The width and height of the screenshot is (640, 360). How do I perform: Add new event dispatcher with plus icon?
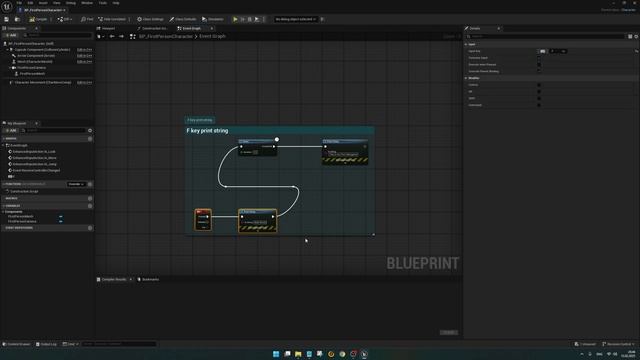90,228
